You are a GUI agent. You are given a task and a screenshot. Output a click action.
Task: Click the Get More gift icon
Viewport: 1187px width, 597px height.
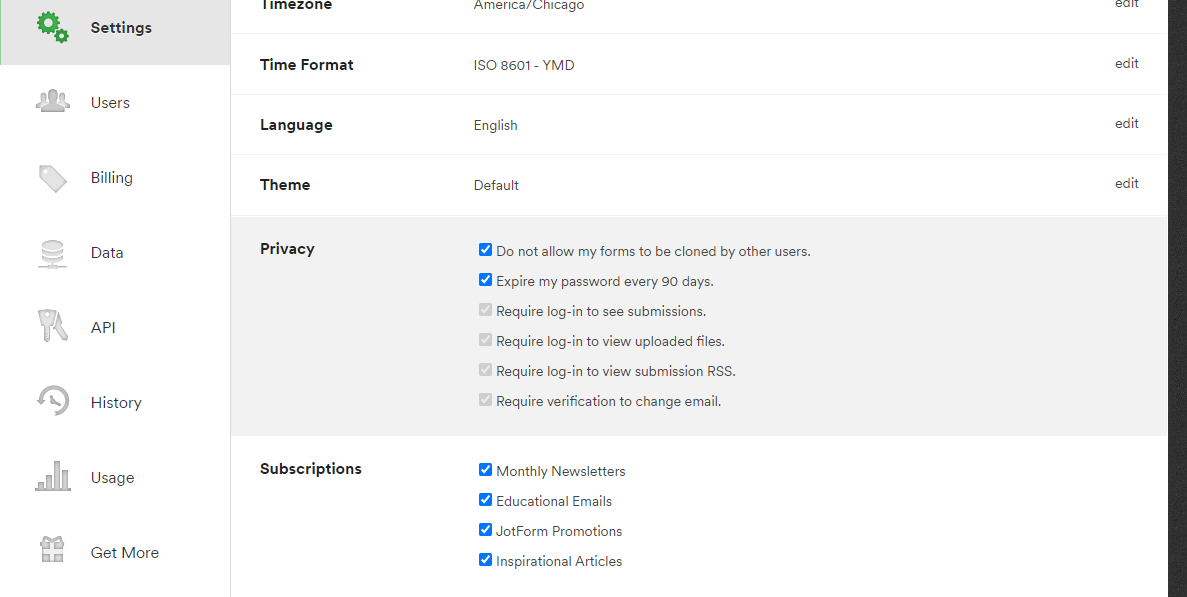tap(53, 551)
